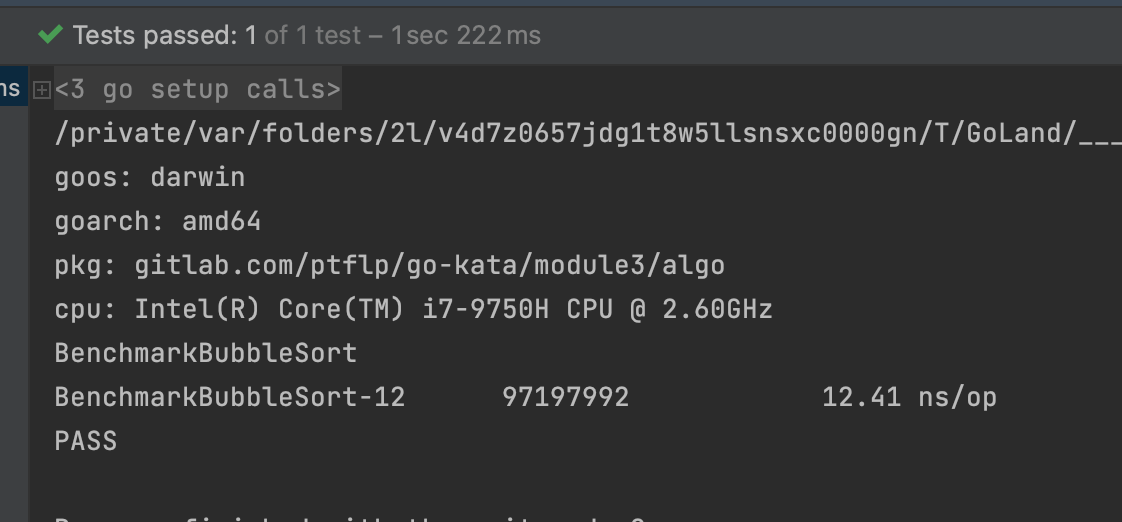The image size is (1122, 522).
Task: Click the 'darwin' value in output
Action: click(x=198, y=177)
